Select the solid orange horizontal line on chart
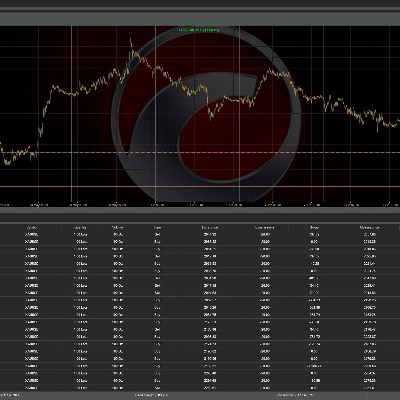 click(200, 186)
